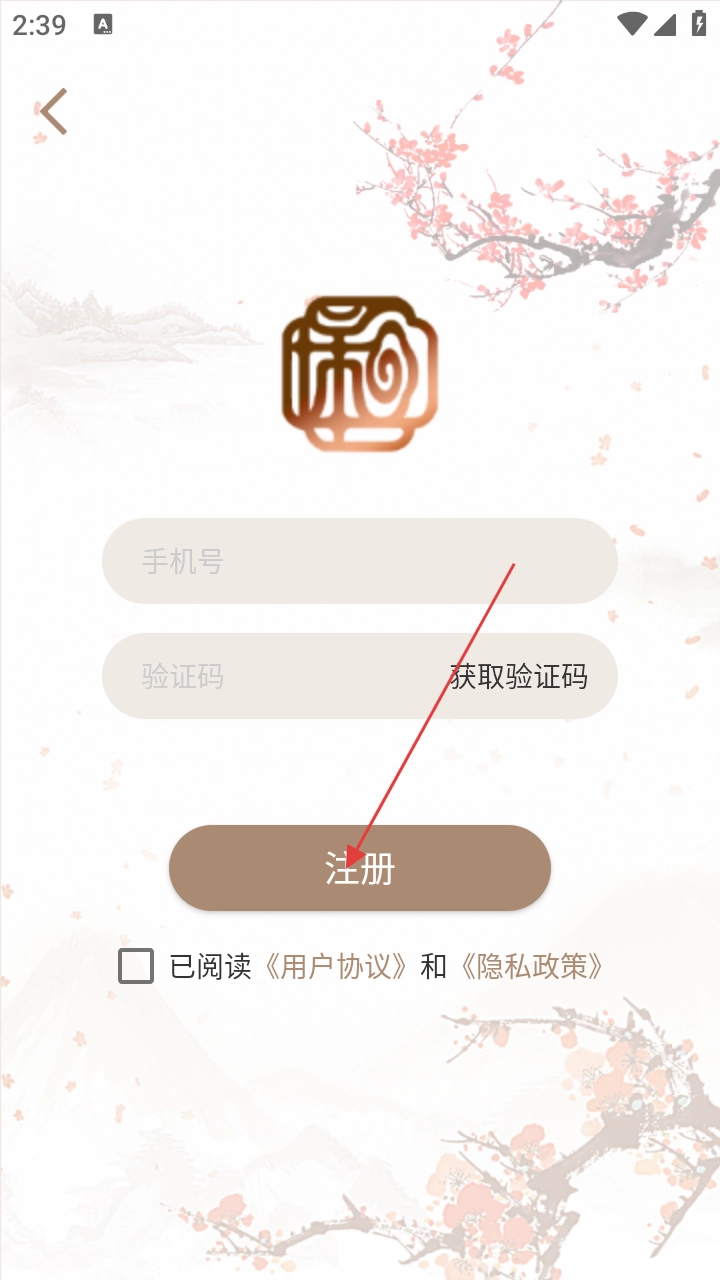
Task: Tap the keyboard 'A' notification icon
Action: coord(103,25)
